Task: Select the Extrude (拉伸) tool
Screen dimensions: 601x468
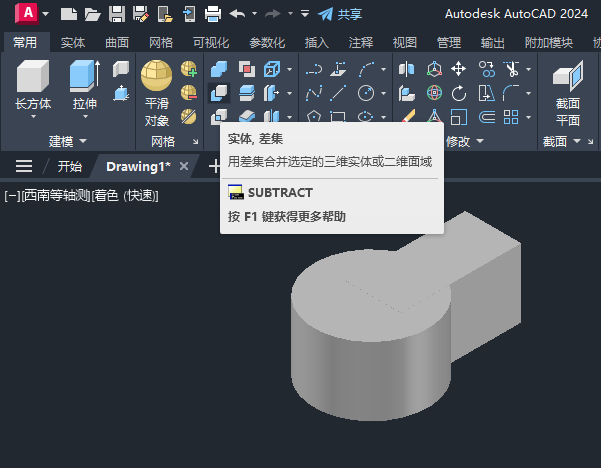Action: coord(85,84)
